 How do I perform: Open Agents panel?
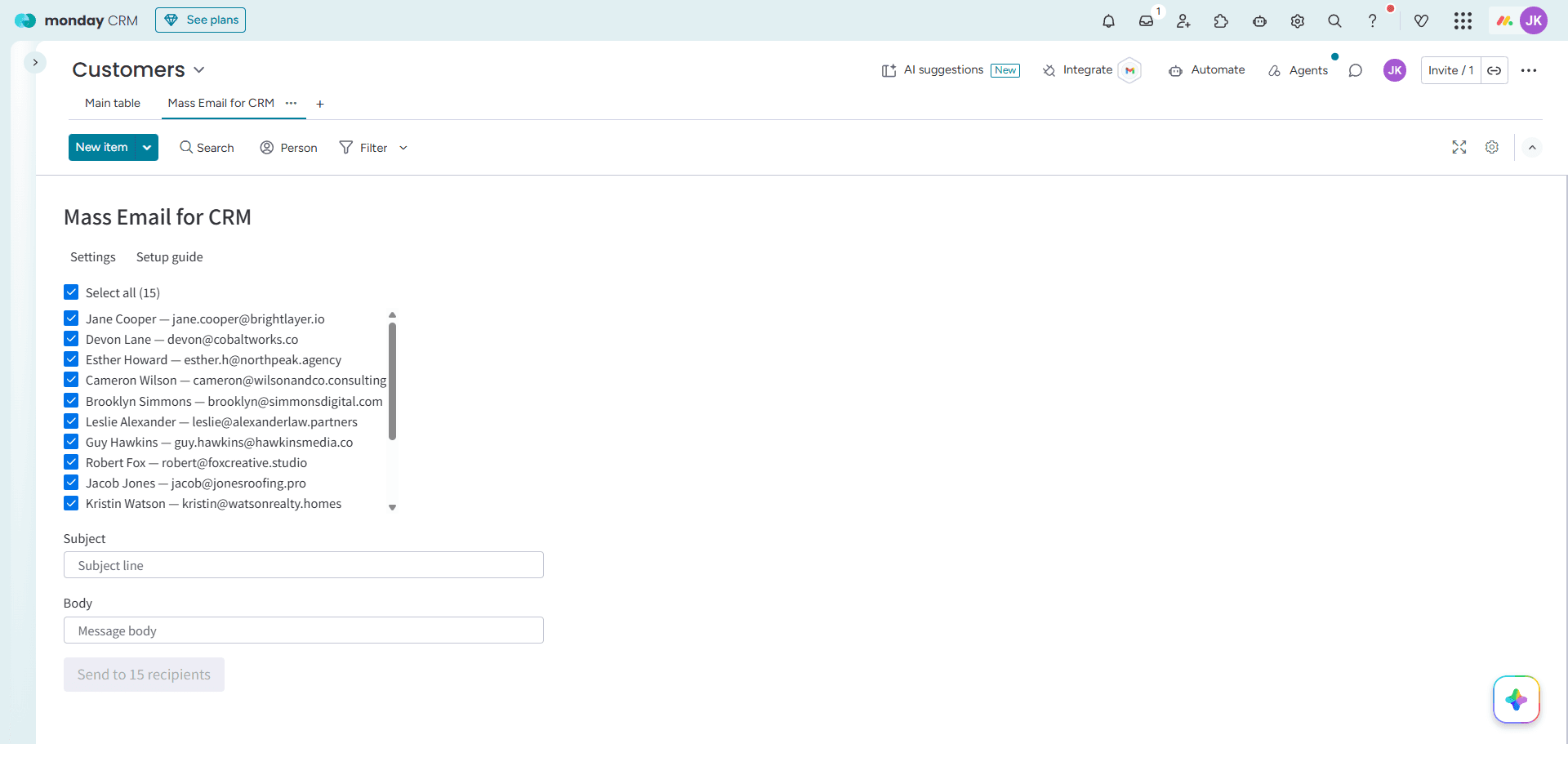[1298, 70]
